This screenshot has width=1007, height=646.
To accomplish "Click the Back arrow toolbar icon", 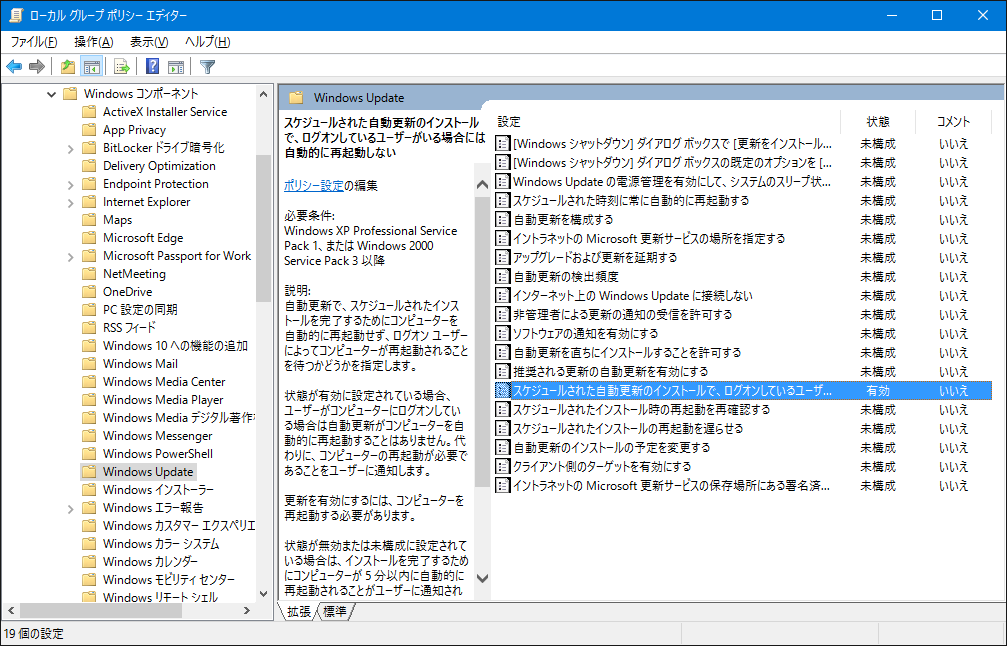I will click(14, 66).
